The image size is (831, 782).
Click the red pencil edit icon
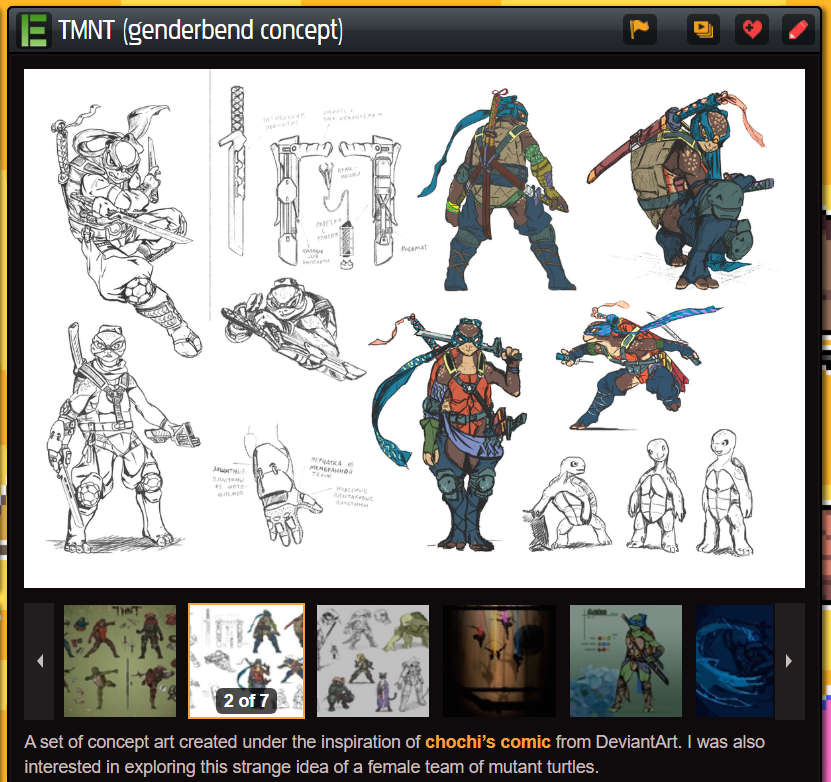click(x=799, y=29)
